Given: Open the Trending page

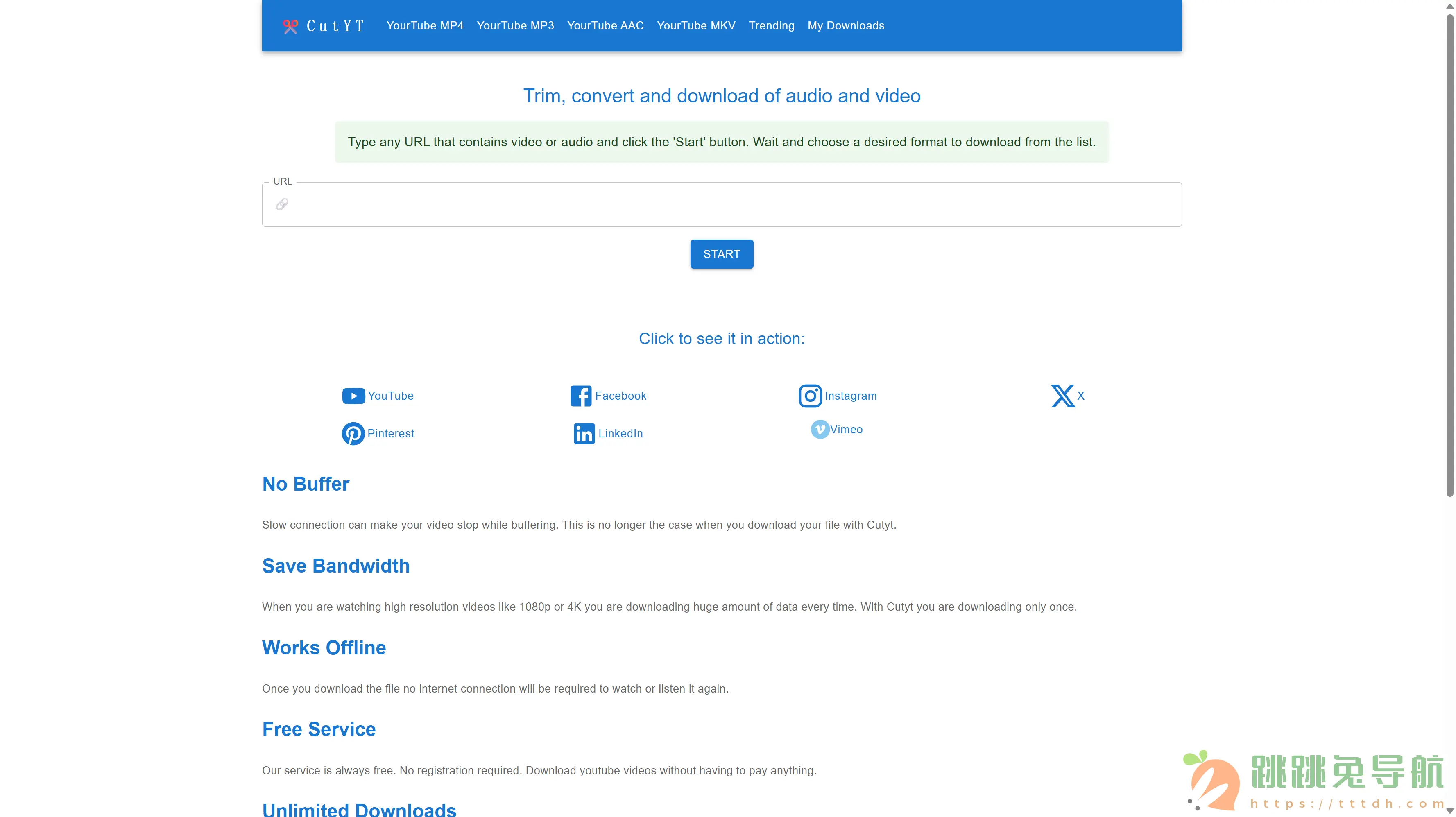Looking at the screenshot, I should pos(771,26).
